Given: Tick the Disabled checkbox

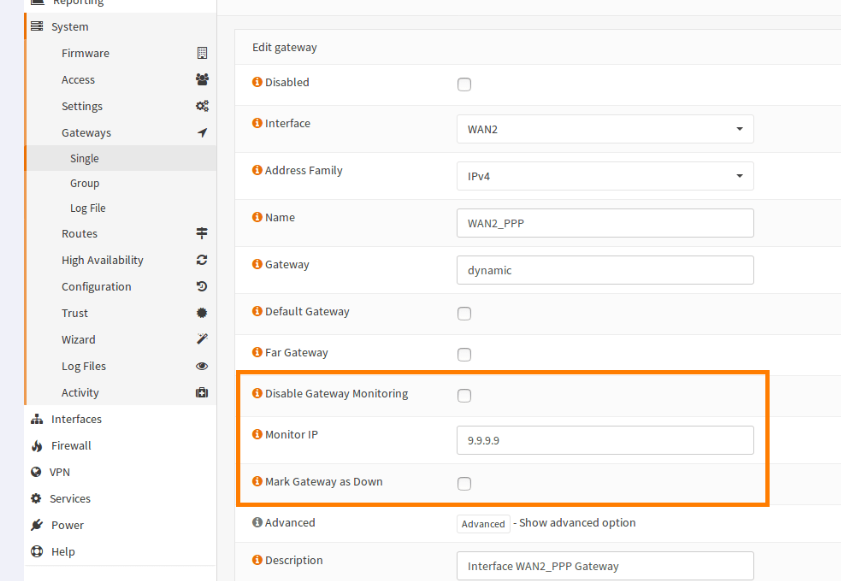Looking at the screenshot, I should tap(464, 85).
